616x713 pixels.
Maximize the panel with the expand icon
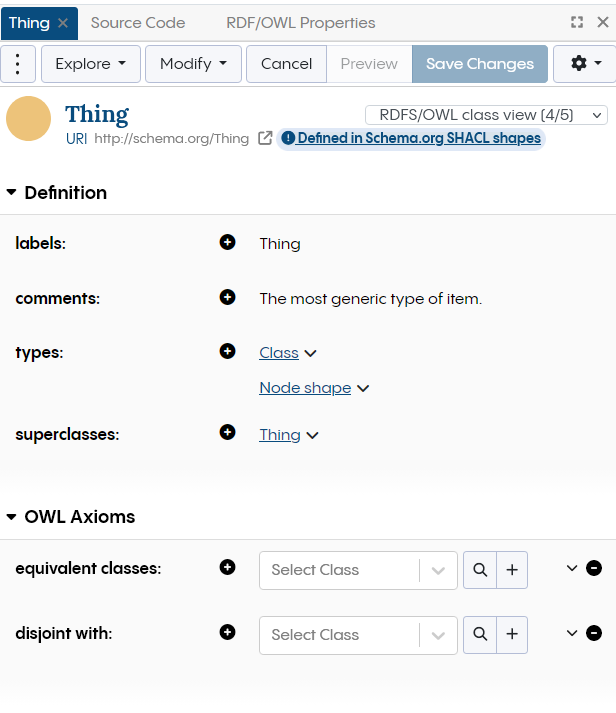coord(577,22)
